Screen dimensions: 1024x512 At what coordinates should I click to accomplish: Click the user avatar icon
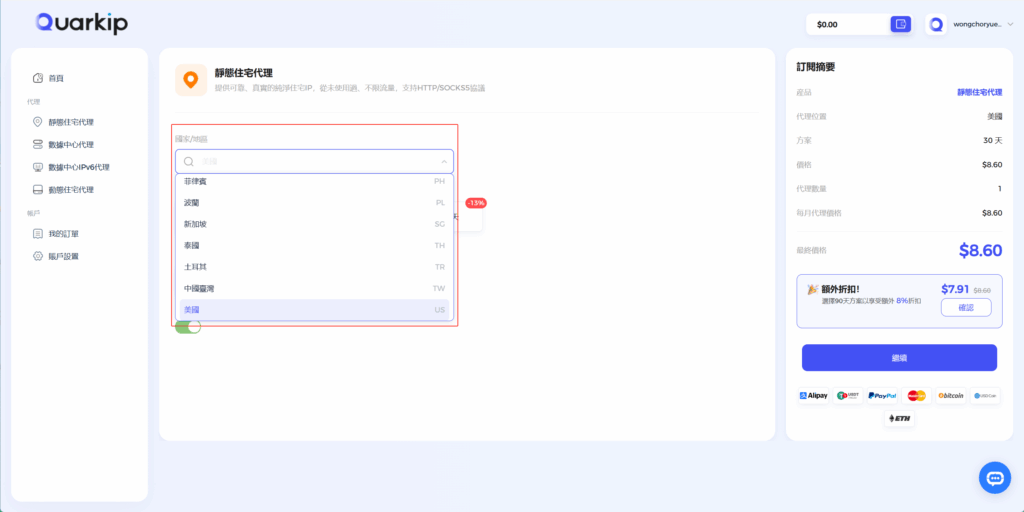[x=936, y=24]
